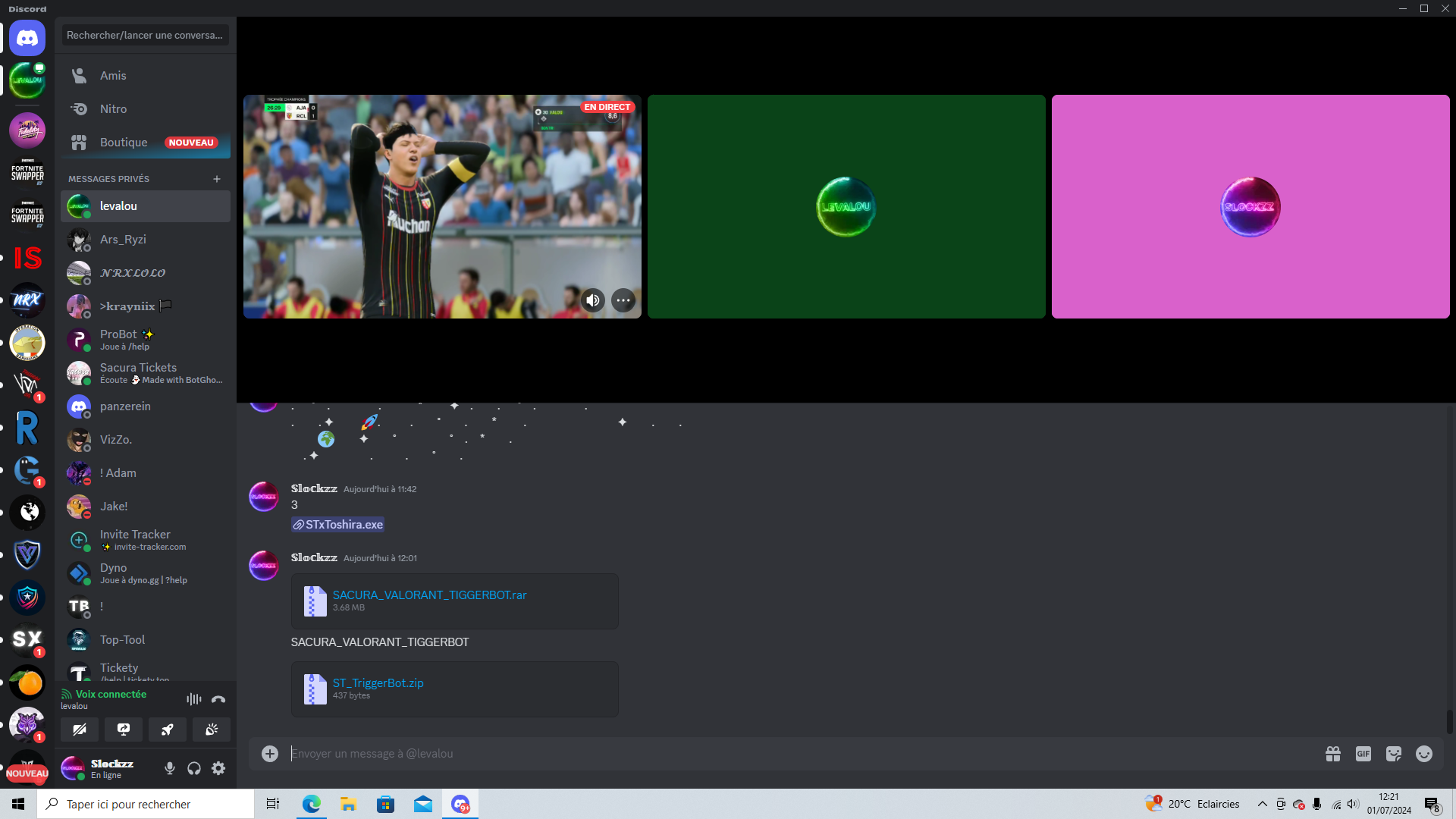Download SACURA_VALORANT_TIGGERBOT.rar file
The width and height of the screenshot is (1456, 819).
(x=429, y=595)
